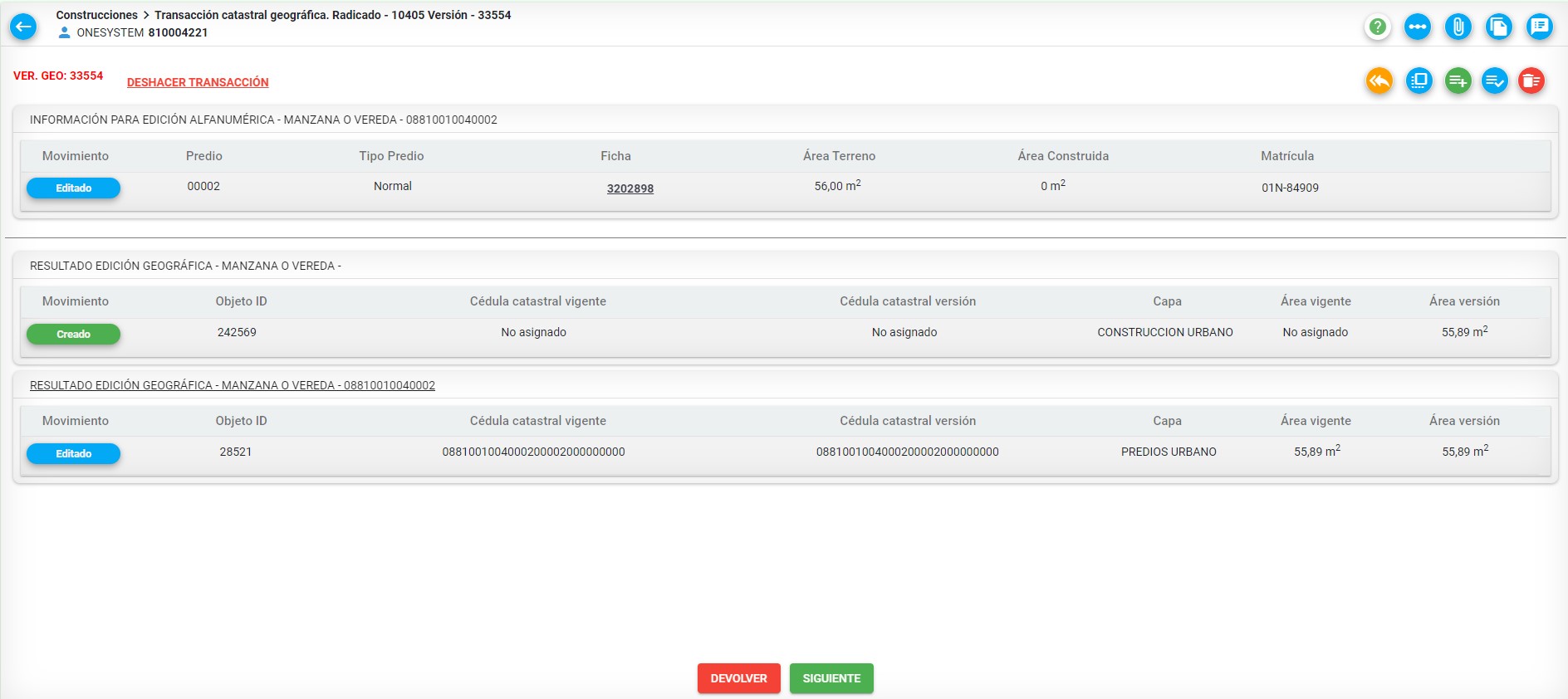Open the copy documents icon
Viewport: 1568px width, 699px height.
pyautogui.click(x=1499, y=27)
